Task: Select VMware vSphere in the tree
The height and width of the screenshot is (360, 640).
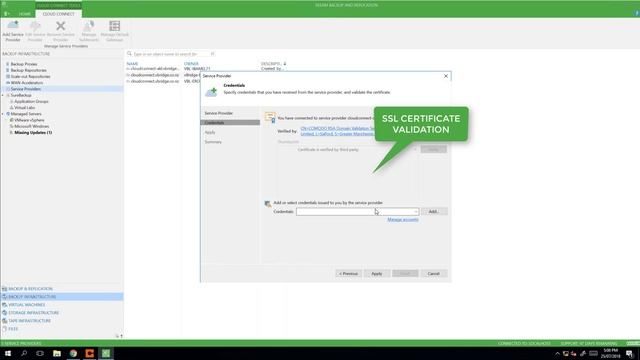Action: coord(29,120)
